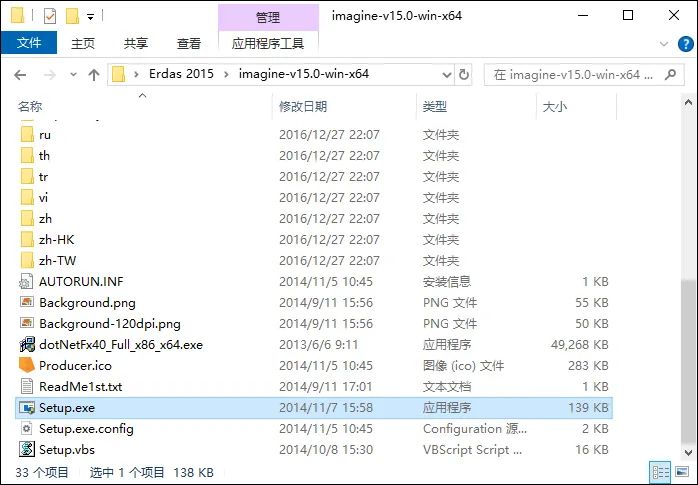698x485 pixels.
Task: Switch to large icons view layout
Action: click(x=682, y=472)
